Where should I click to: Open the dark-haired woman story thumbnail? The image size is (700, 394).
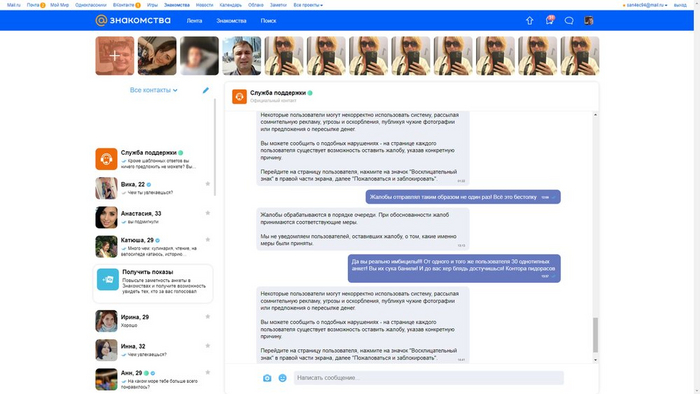click(157, 56)
